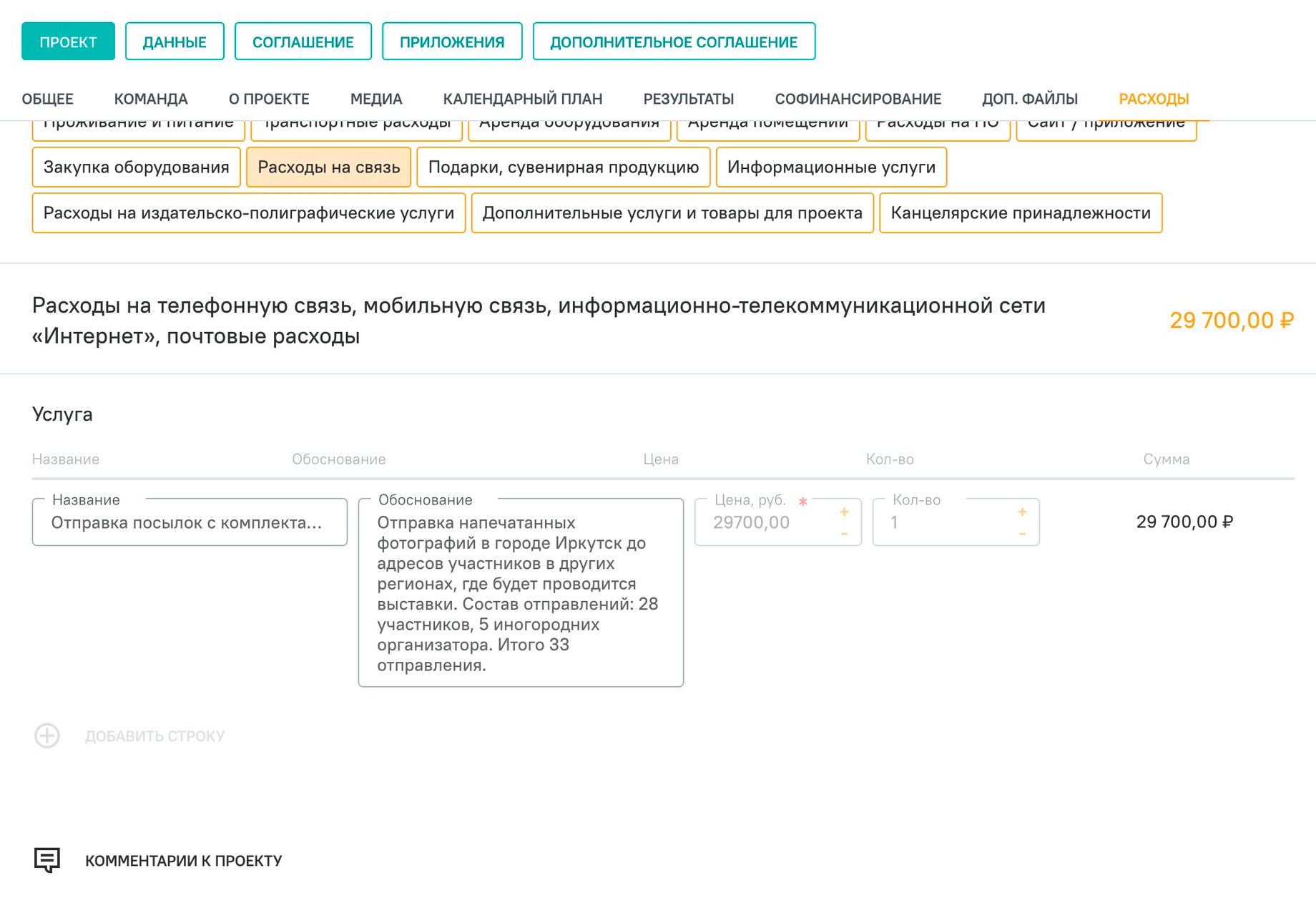The width and height of the screenshot is (1316, 913).
Task: Select Дополнительные услуги и товары для проекта
Action: [x=672, y=213]
